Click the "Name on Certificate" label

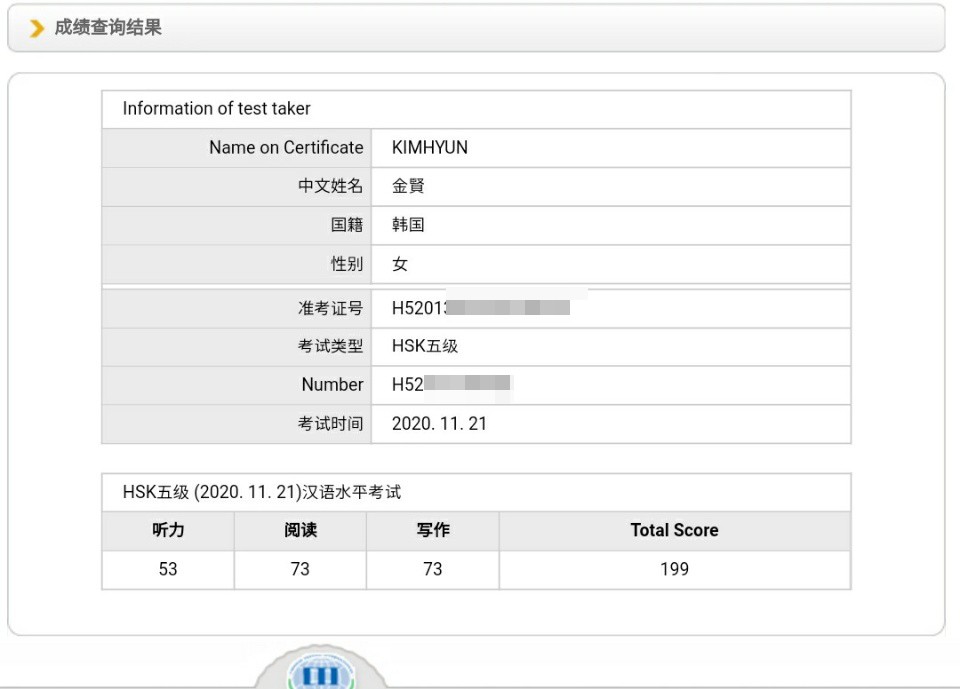(286, 148)
